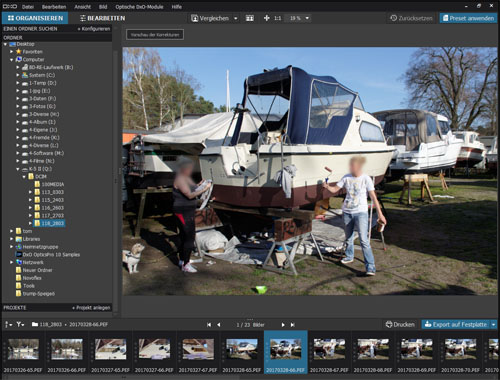Image resolution: width=500 pixels, height=380 pixels.
Task: Open the Vergleichen dropdown arrow
Action: [x=236, y=18]
